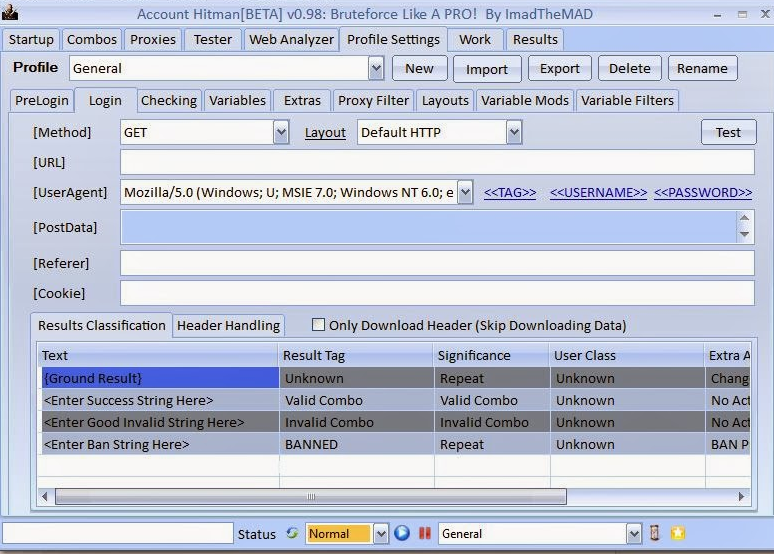This screenshot has width=774, height=556.
Task: Switch to the PreLogin sub-tab
Action: [42, 101]
